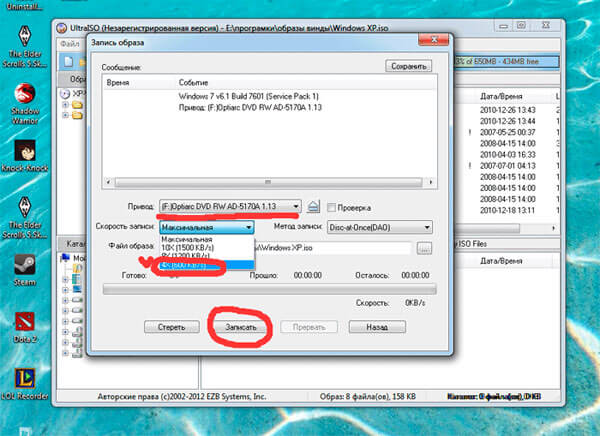Open the Файл menu in UltraISO

[x=70, y=44]
